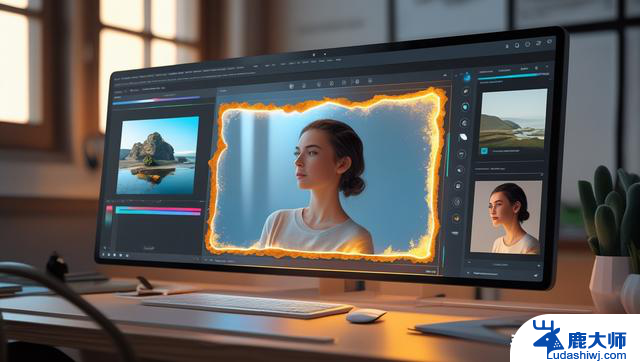Click the gold-colored tool near the toolbar bottom
The height and width of the screenshot is (362, 640).
(x=456, y=218)
